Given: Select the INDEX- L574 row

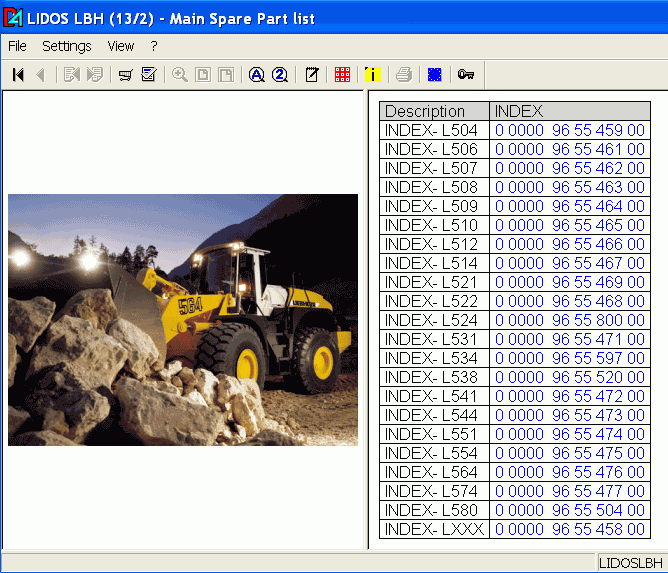Looking at the screenshot, I should [515, 491].
